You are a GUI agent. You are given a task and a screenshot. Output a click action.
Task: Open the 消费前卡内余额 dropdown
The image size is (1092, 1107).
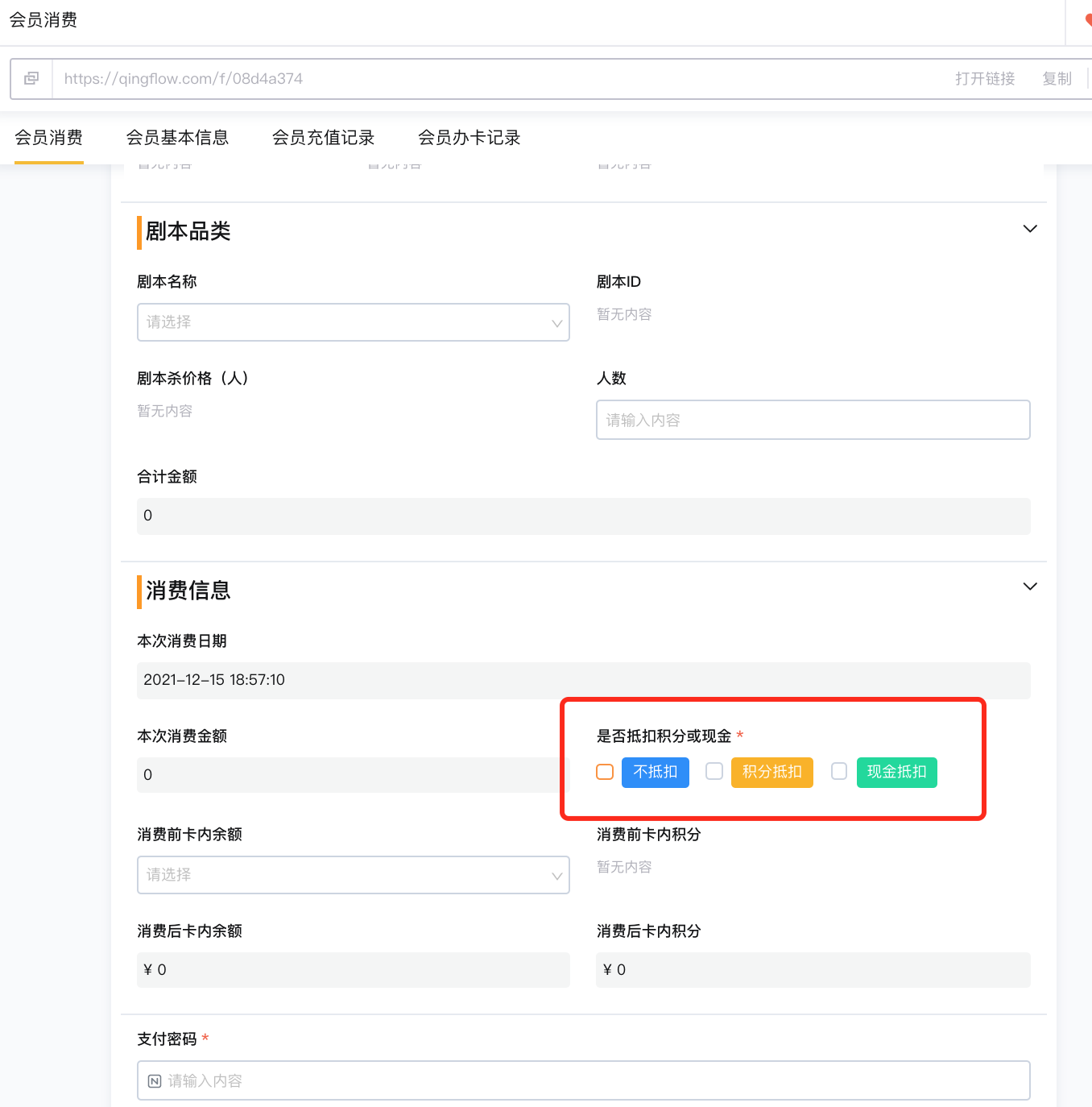point(353,875)
